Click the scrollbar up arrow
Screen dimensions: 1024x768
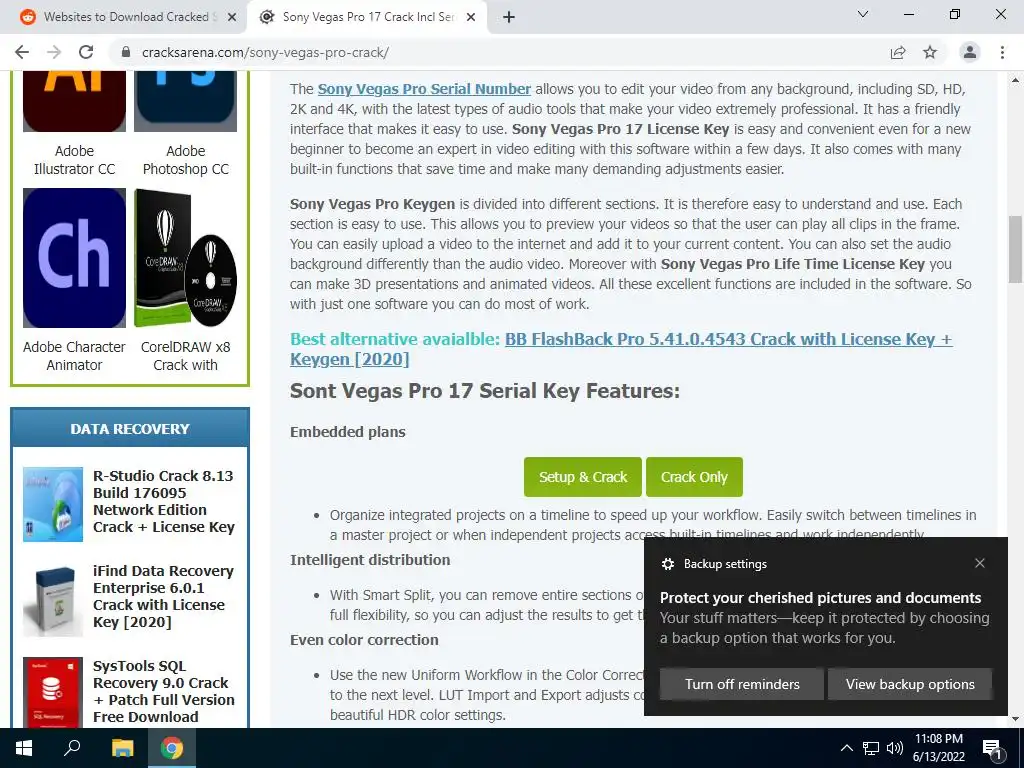(x=1015, y=80)
